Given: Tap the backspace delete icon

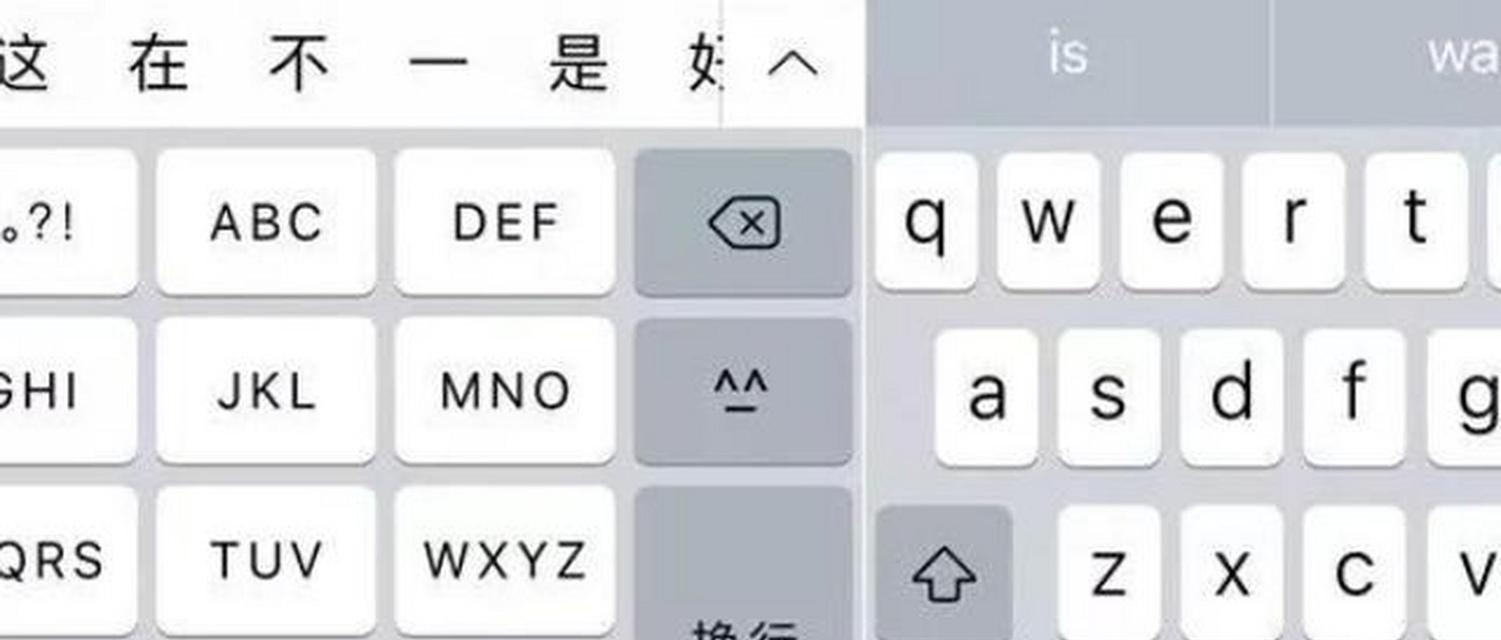Looking at the screenshot, I should (x=744, y=222).
